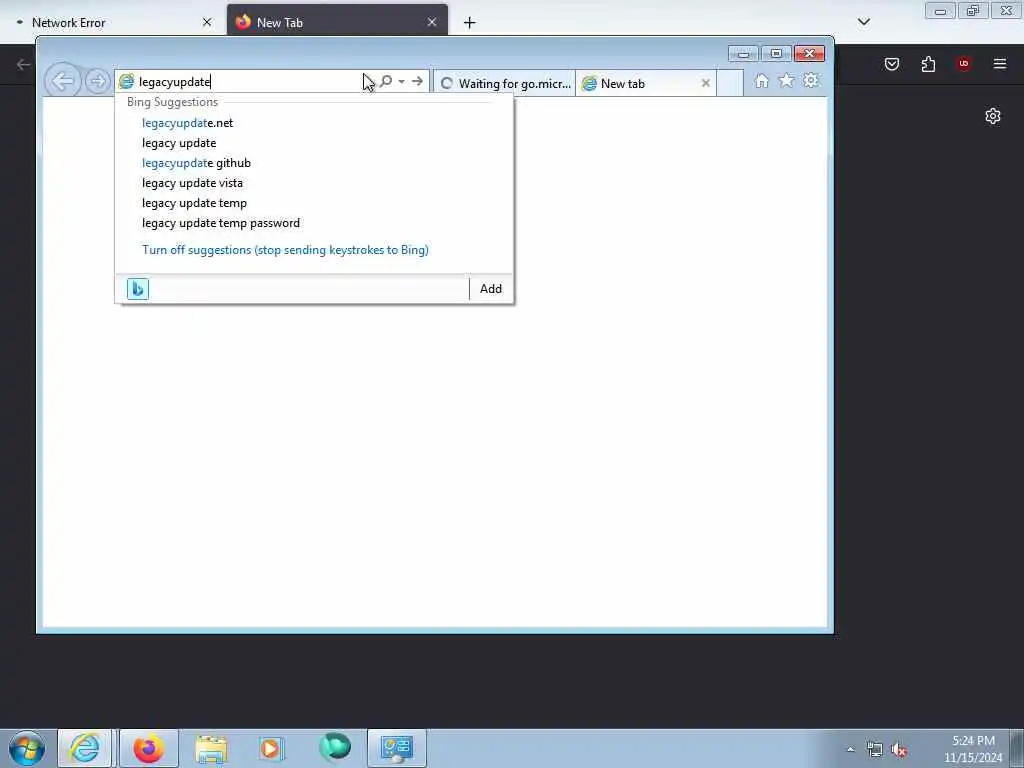Open Windows Media Player taskbar icon

(x=271, y=748)
